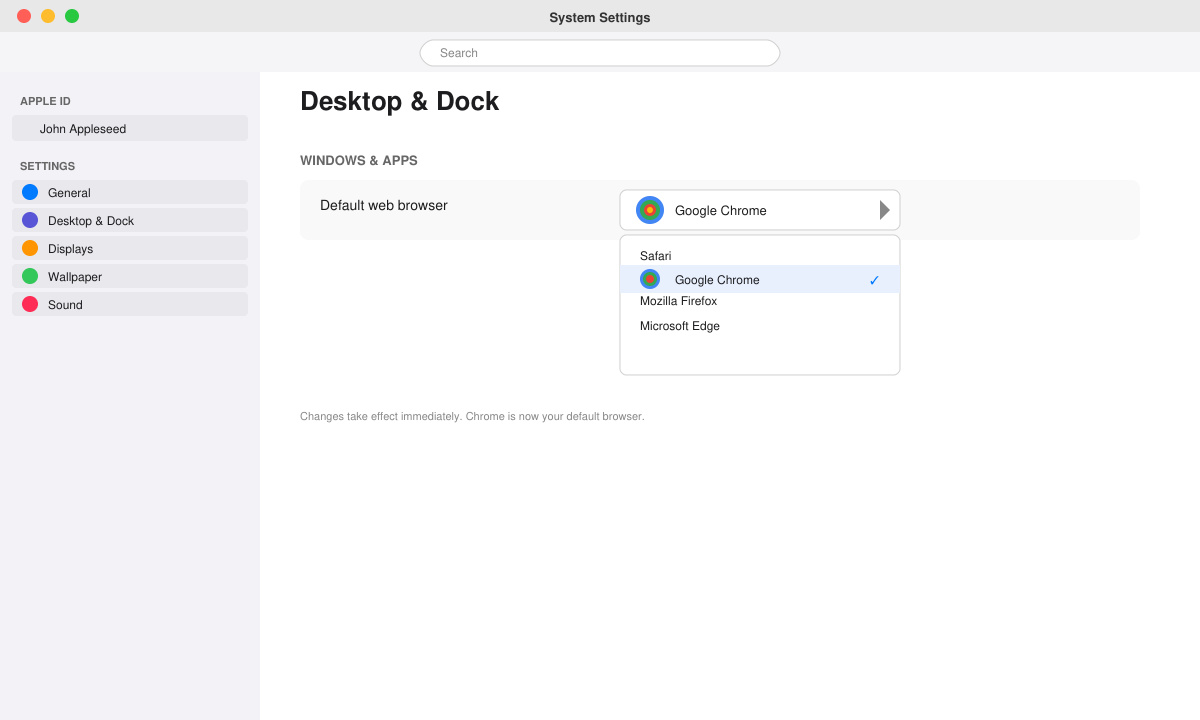This screenshot has width=1200, height=720.
Task: Click the blue checkmark beside Google Chrome
Action: (x=874, y=280)
